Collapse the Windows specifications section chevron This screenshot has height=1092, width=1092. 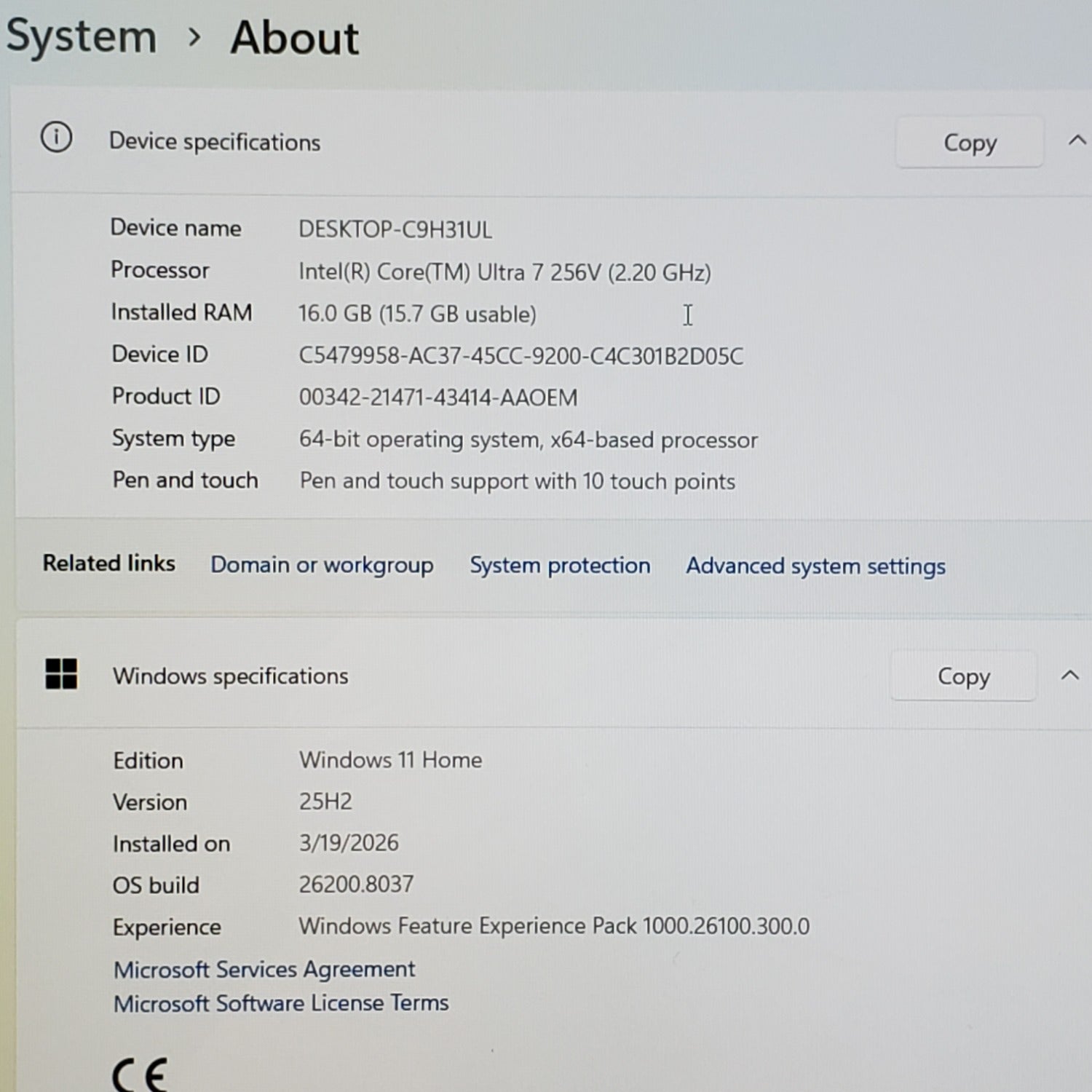1069,675
